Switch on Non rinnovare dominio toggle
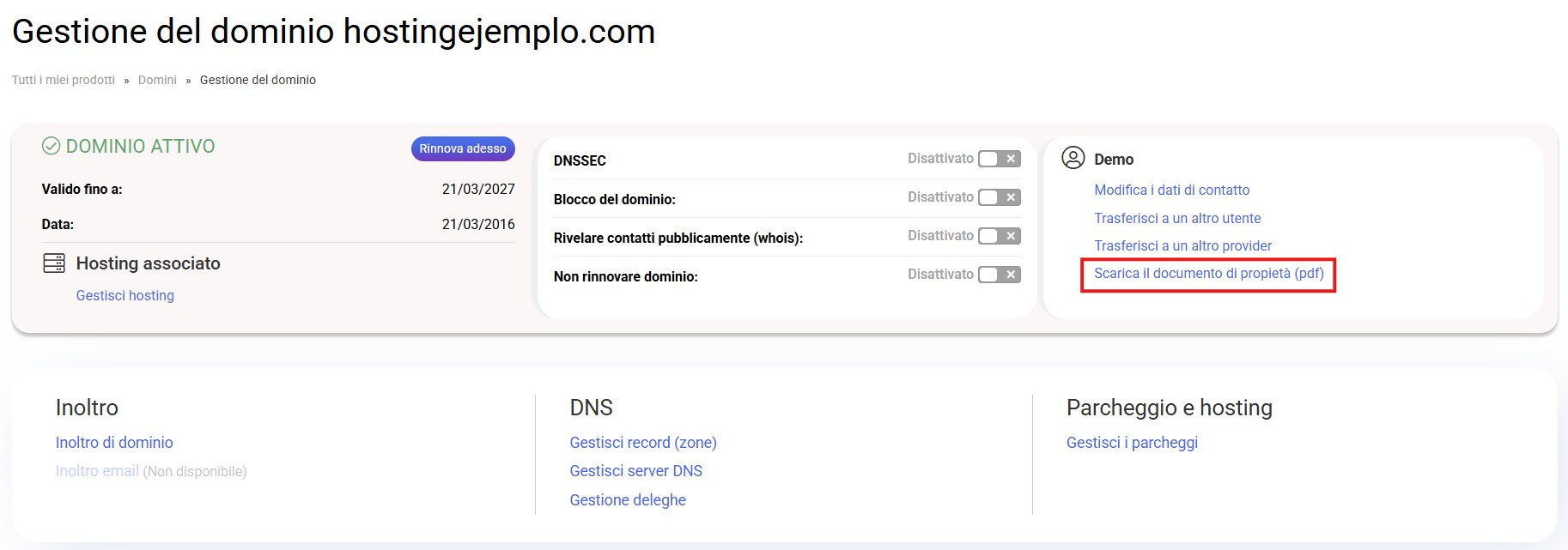 tap(999, 275)
